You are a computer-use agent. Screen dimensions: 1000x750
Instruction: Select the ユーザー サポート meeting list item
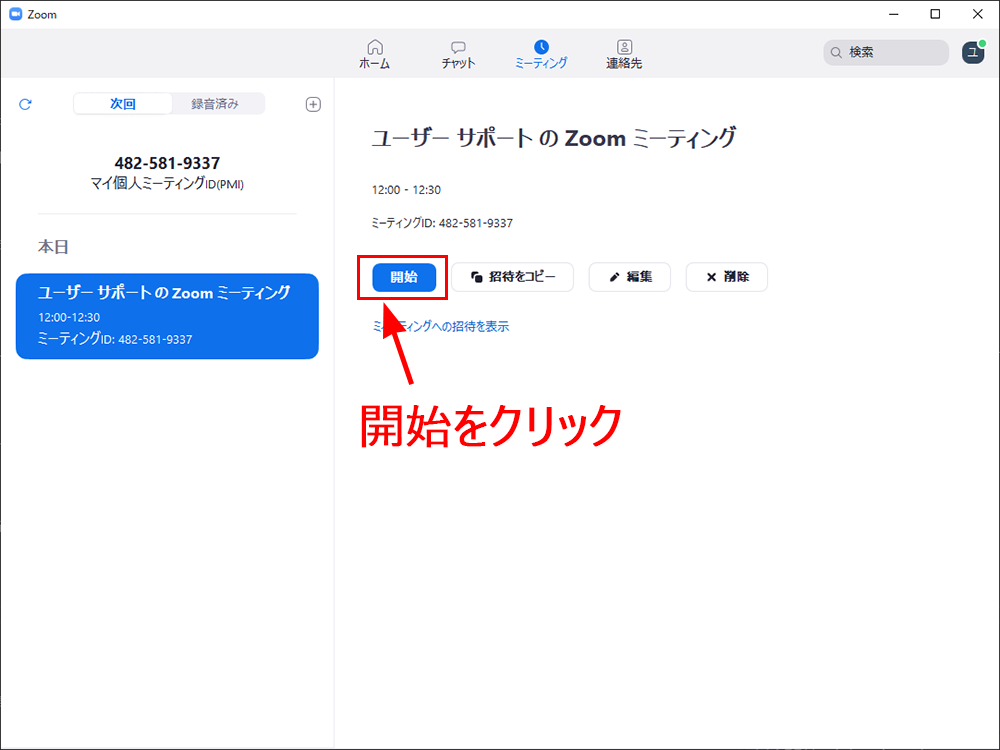pyautogui.click(x=167, y=316)
